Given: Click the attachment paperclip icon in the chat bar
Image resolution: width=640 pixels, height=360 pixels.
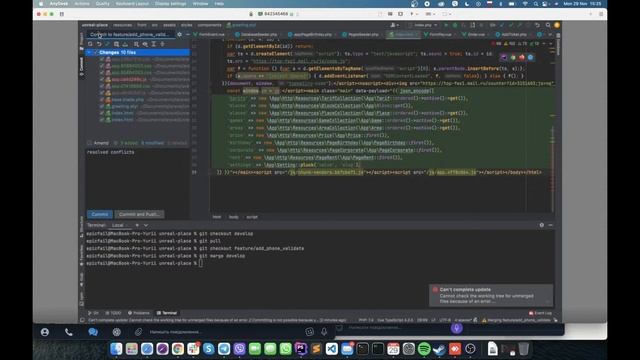Looking at the screenshot, I should [x=139, y=332].
